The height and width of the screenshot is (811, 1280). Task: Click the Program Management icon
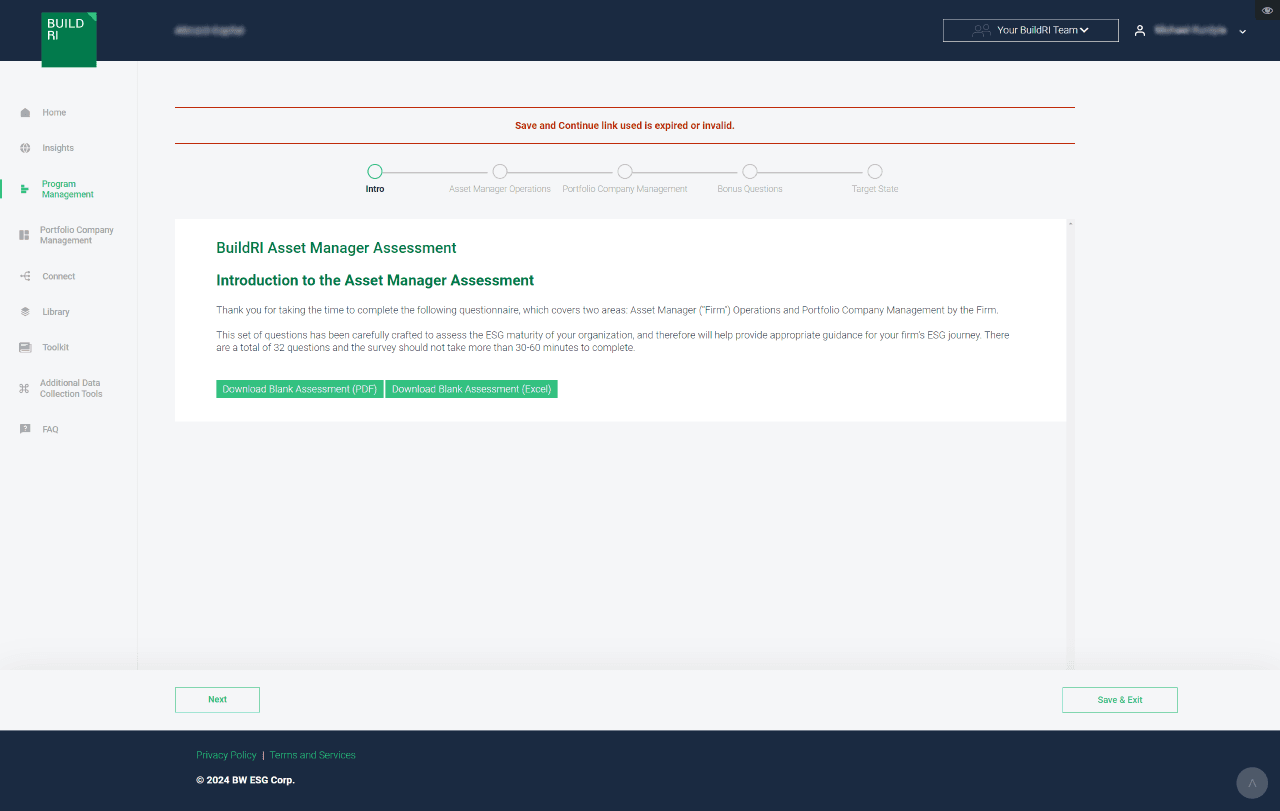click(25, 189)
